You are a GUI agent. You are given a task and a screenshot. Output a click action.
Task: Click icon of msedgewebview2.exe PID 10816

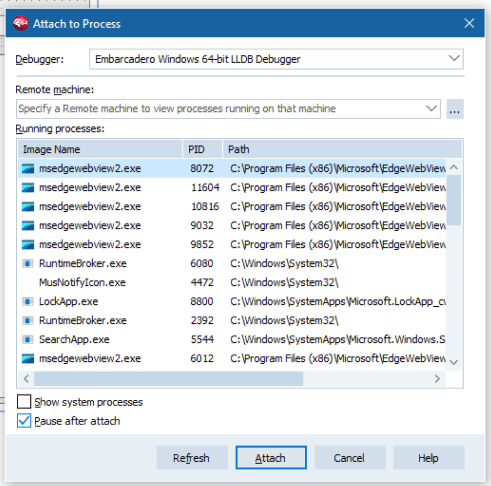(28, 207)
